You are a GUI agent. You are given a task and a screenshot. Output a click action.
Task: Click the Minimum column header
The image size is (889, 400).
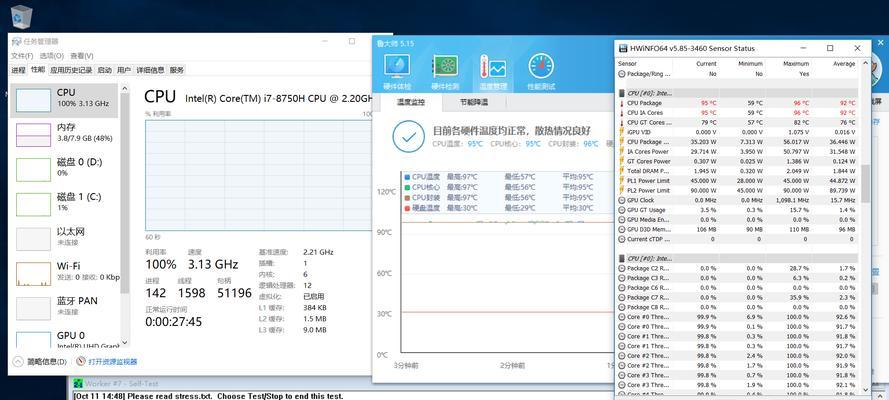(750, 64)
